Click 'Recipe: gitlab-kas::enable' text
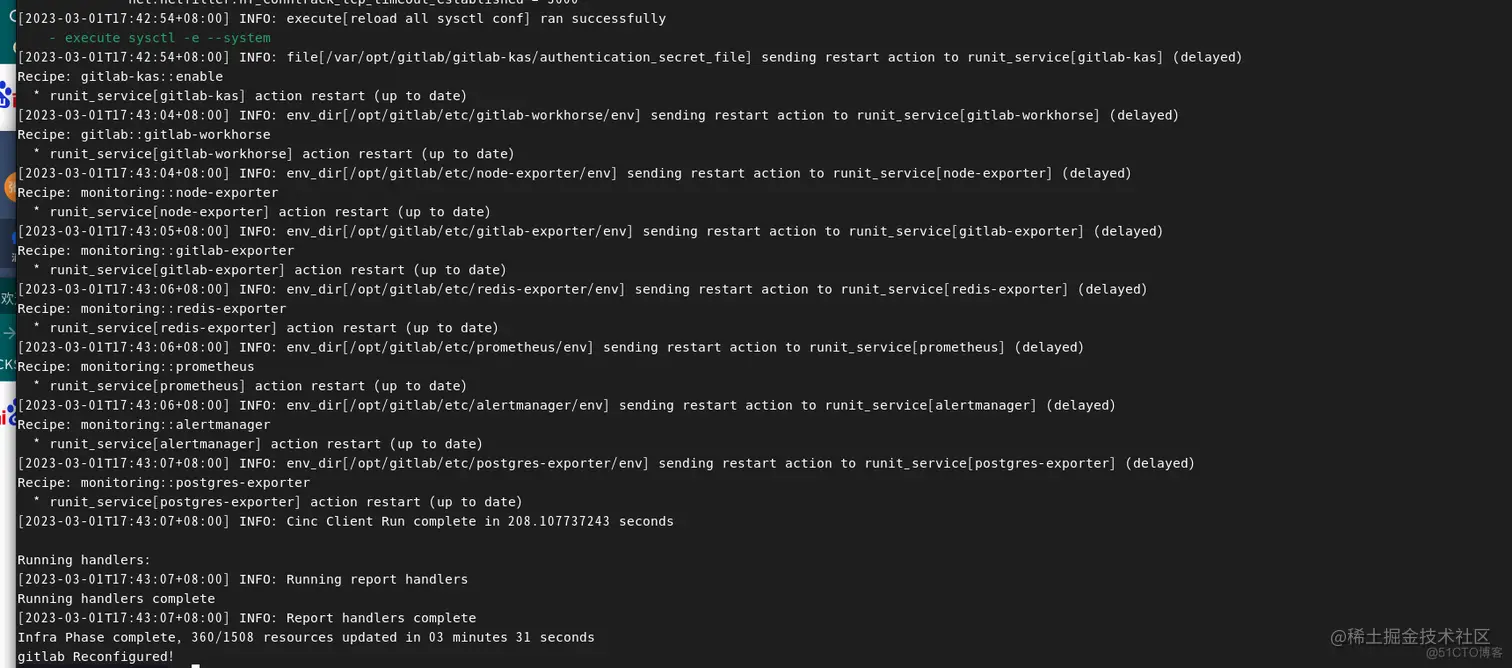 (120, 77)
